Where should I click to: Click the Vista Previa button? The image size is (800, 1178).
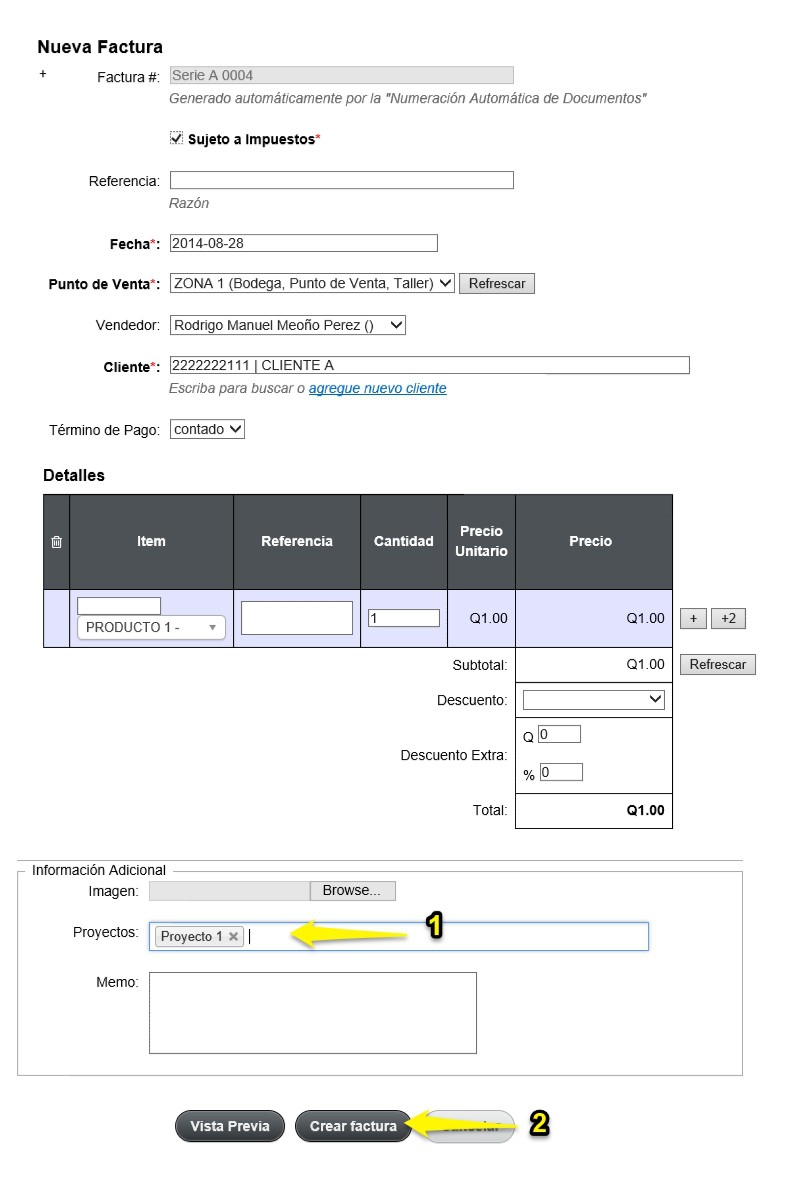[x=230, y=1126]
